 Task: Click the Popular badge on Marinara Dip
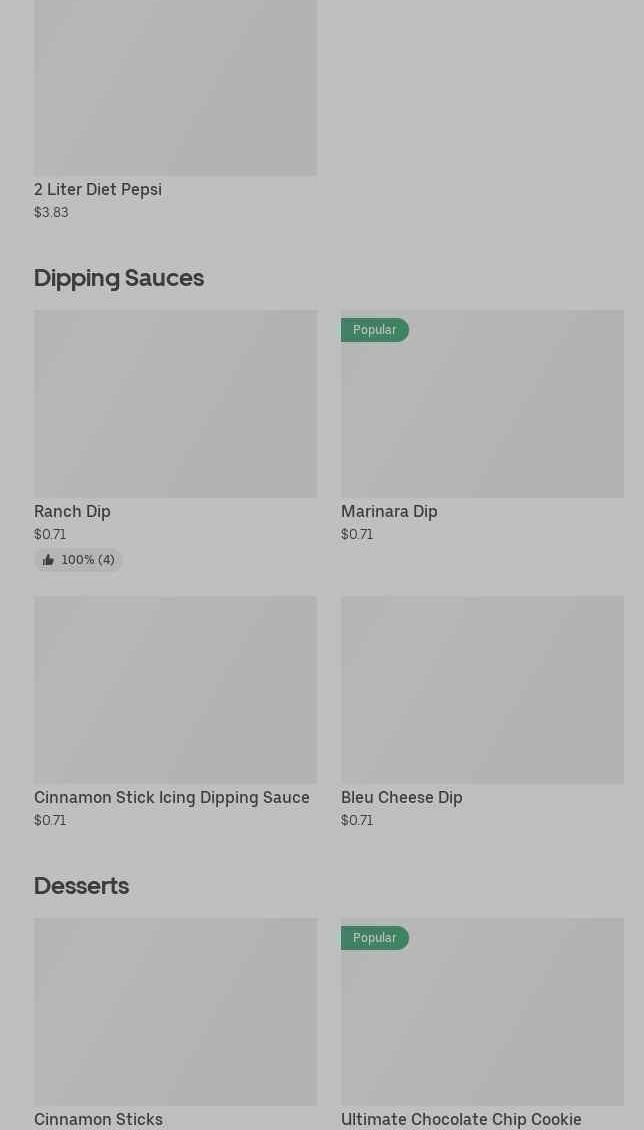click(x=375, y=330)
